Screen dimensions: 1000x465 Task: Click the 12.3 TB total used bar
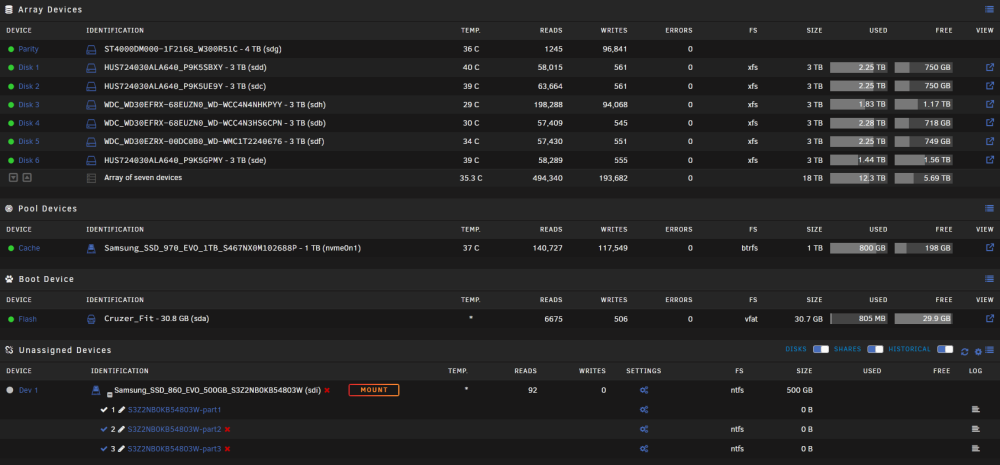(859, 179)
